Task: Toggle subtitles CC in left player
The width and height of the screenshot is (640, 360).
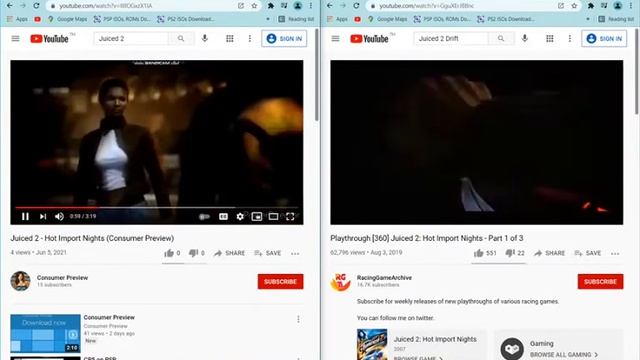Action: point(223,216)
